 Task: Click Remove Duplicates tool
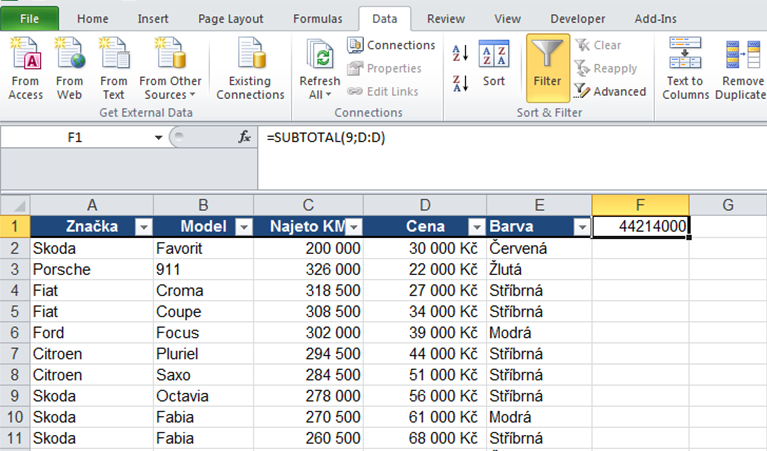click(741, 68)
